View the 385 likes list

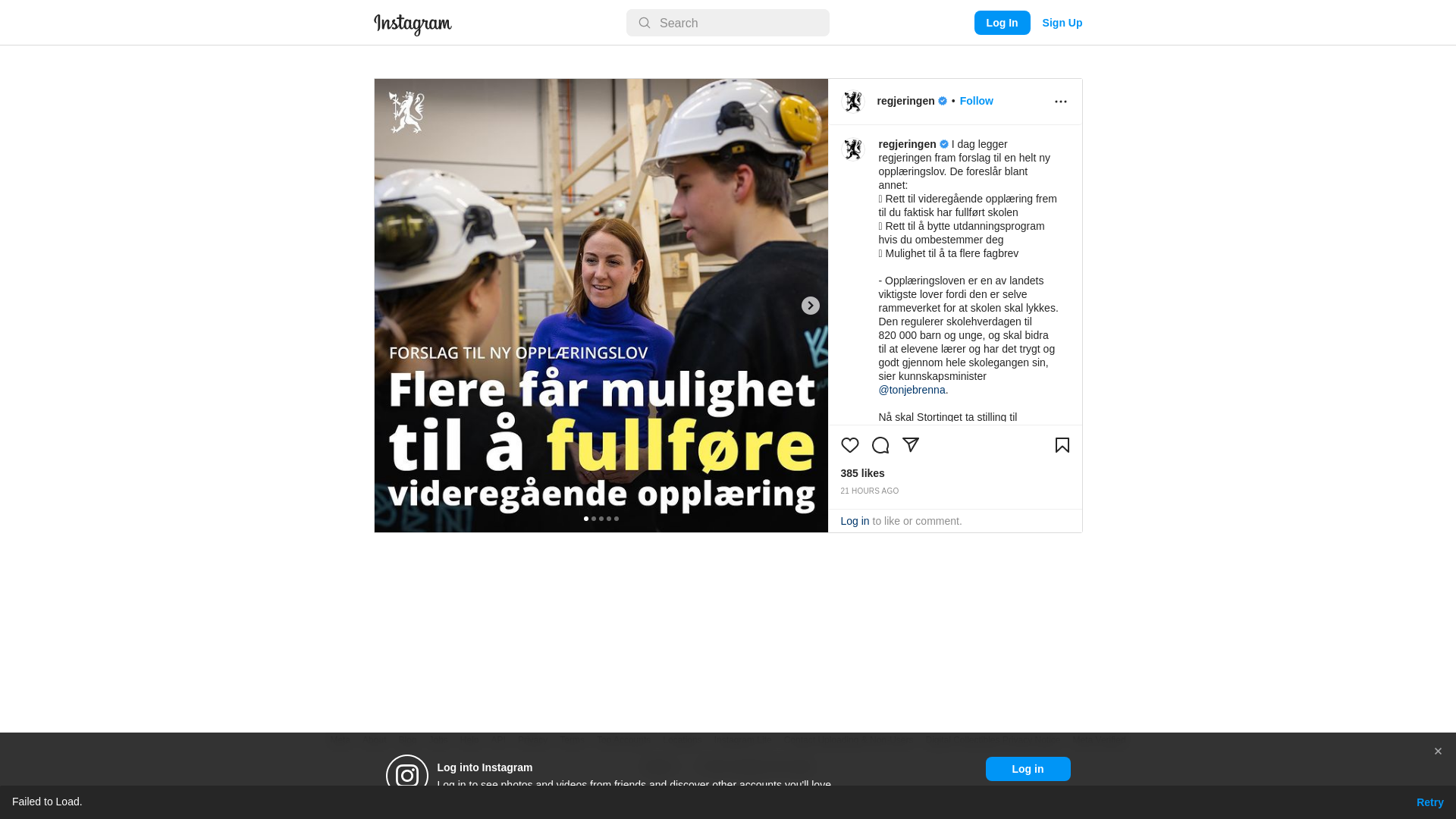pyautogui.click(x=862, y=473)
